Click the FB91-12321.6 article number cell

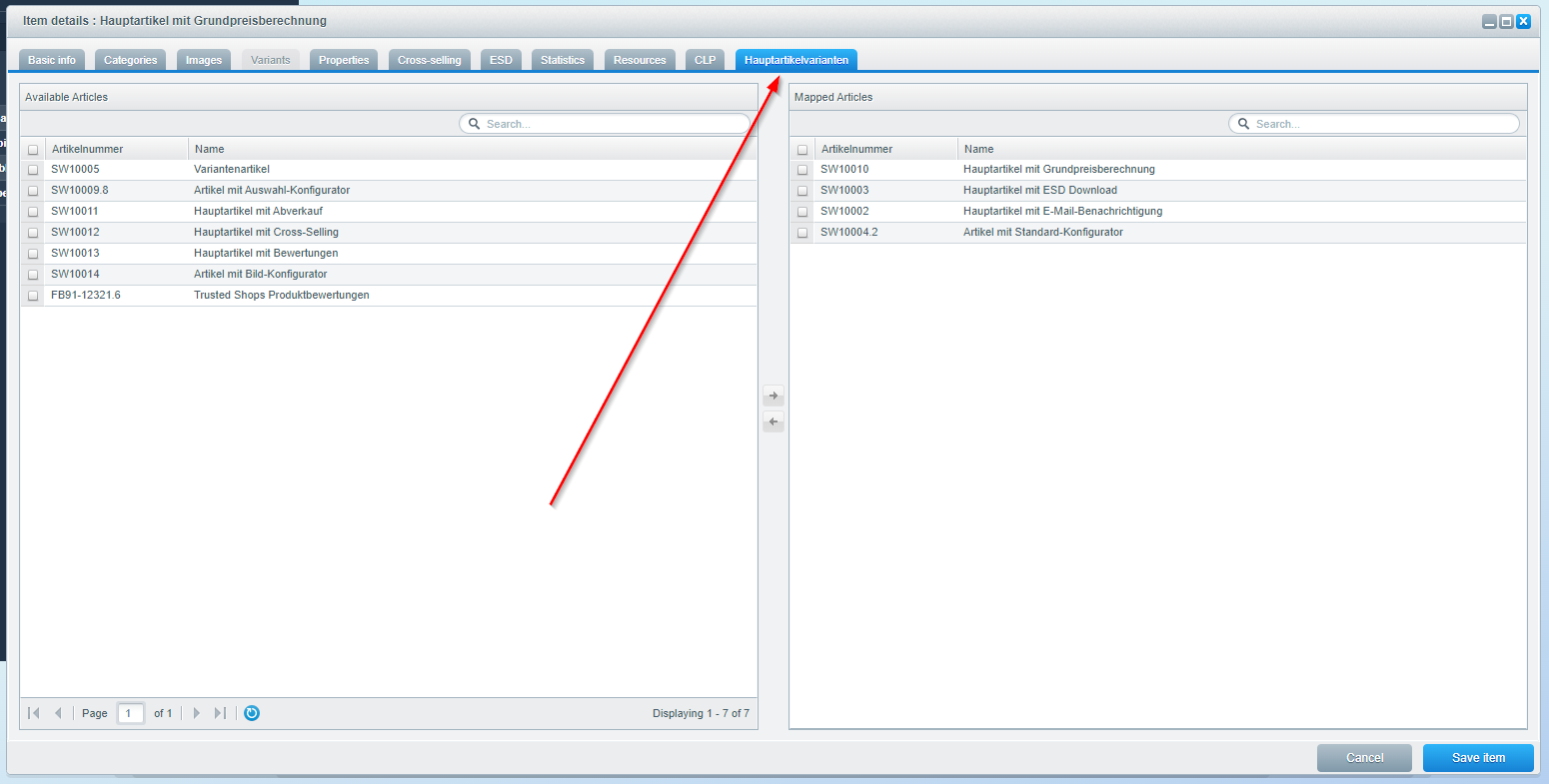(x=116, y=296)
